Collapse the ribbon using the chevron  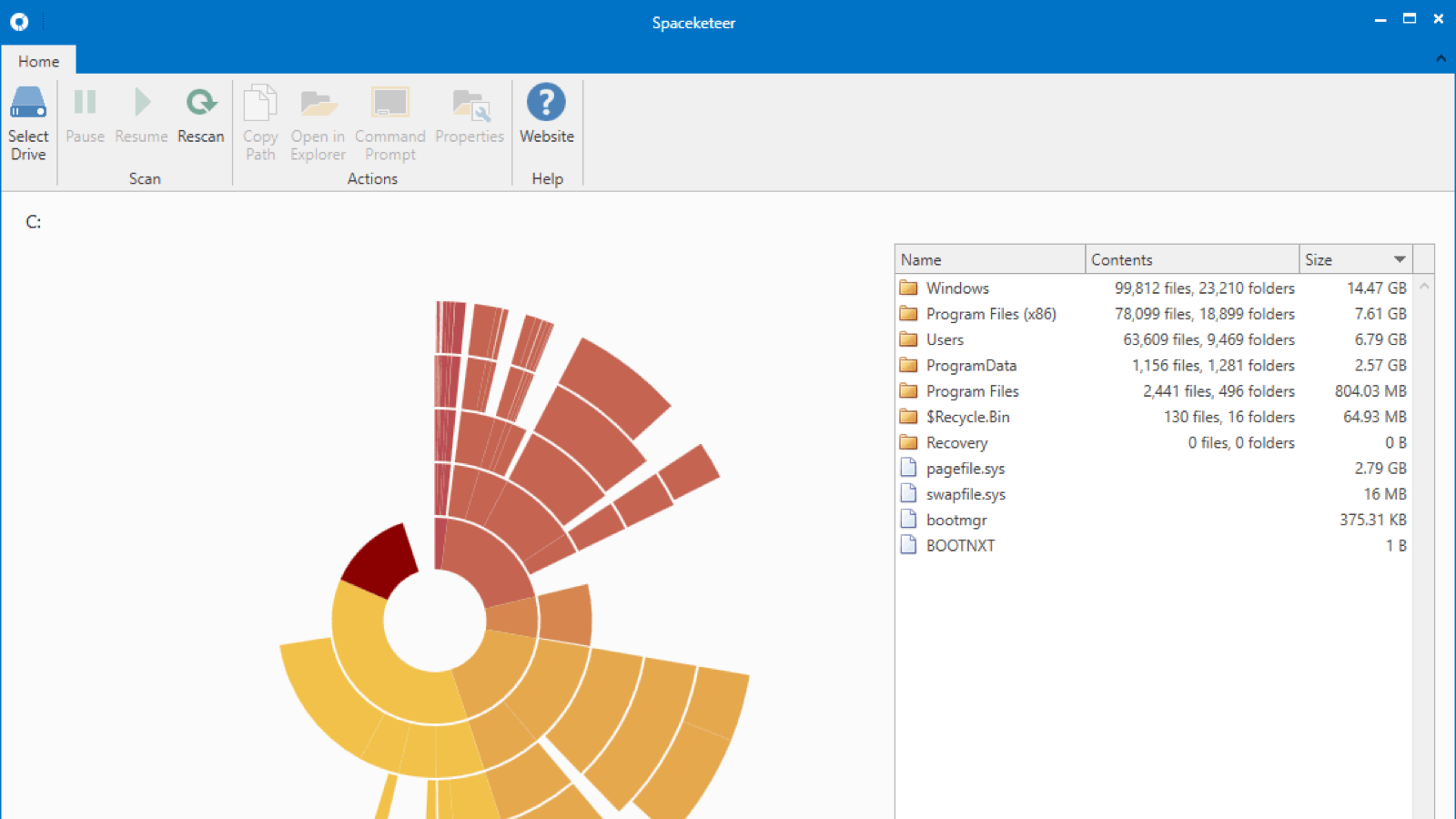click(x=1441, y=59)
